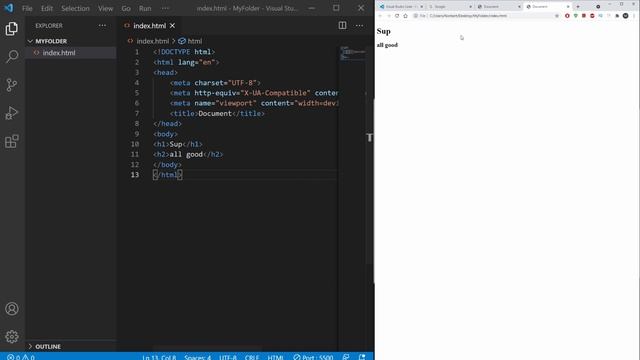Open the View menu
The image size is (640, 360).
[x=105, y=8]
